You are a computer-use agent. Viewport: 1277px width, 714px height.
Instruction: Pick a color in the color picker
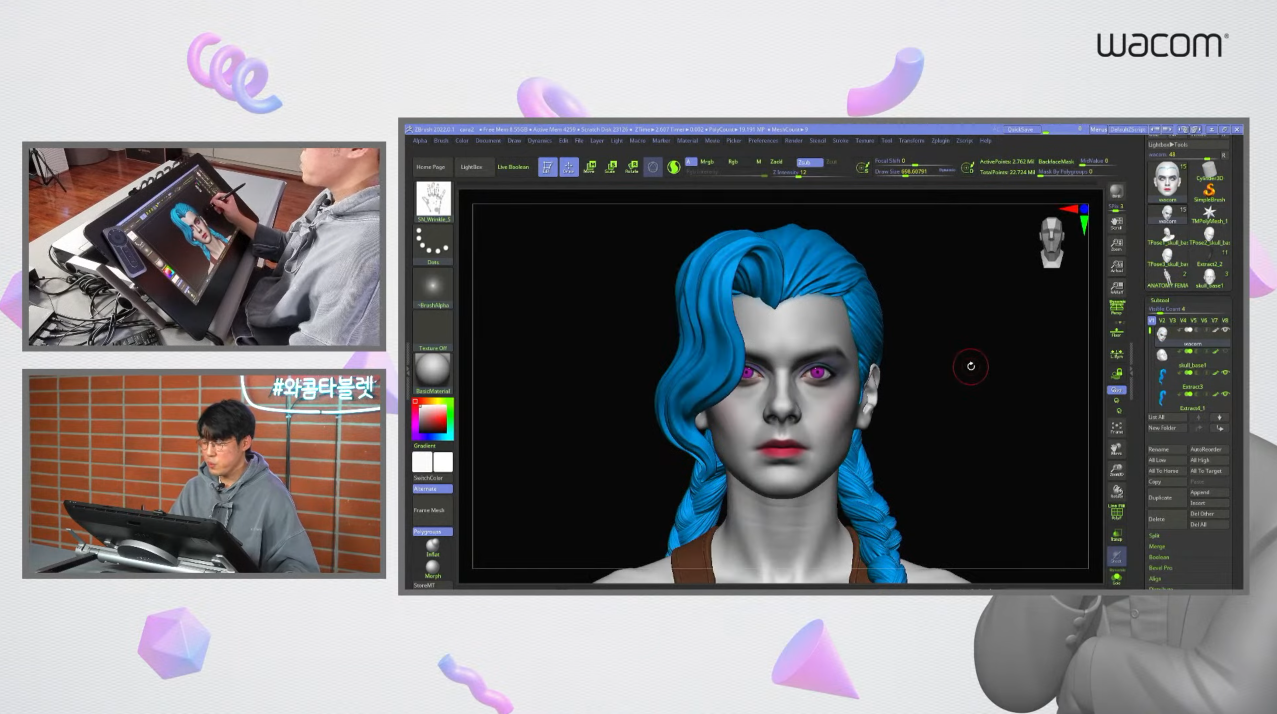click(x=433, y=419)
